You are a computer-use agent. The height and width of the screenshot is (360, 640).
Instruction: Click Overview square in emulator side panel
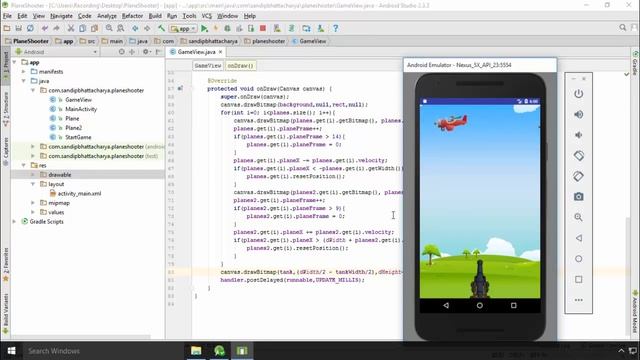tap(578, 280)
